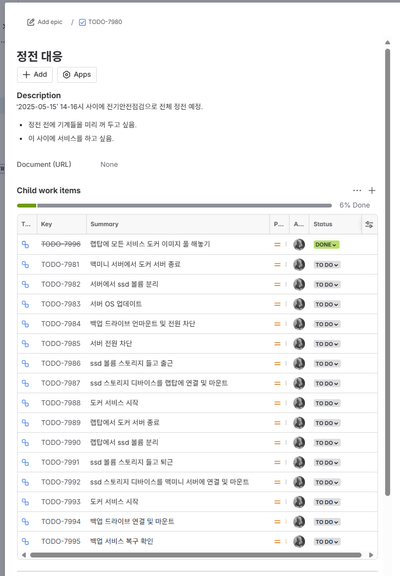The image size is (400, 576).
Task: Click the subtask icon for TODO-7981
Action: 25,264
